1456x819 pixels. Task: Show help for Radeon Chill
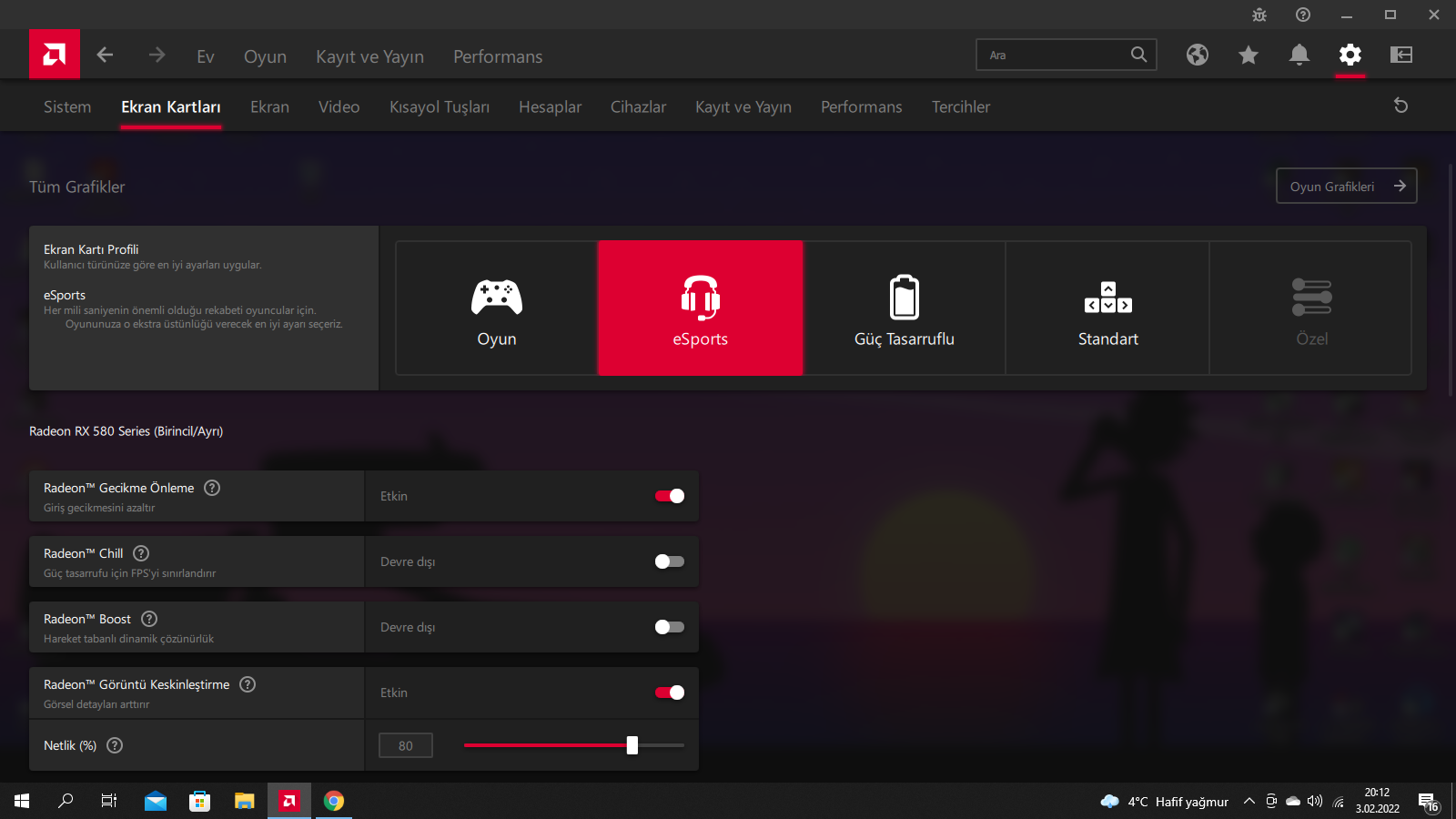[141, 553]
